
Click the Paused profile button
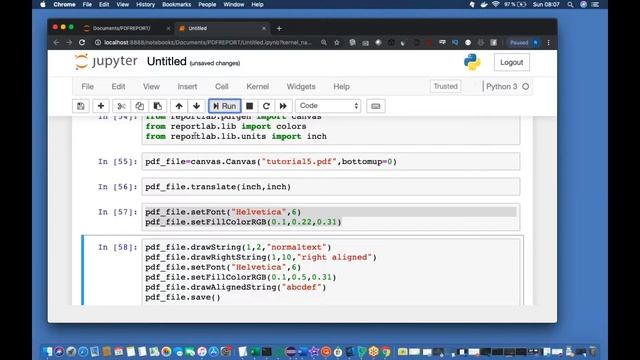[x=523, y=42]
